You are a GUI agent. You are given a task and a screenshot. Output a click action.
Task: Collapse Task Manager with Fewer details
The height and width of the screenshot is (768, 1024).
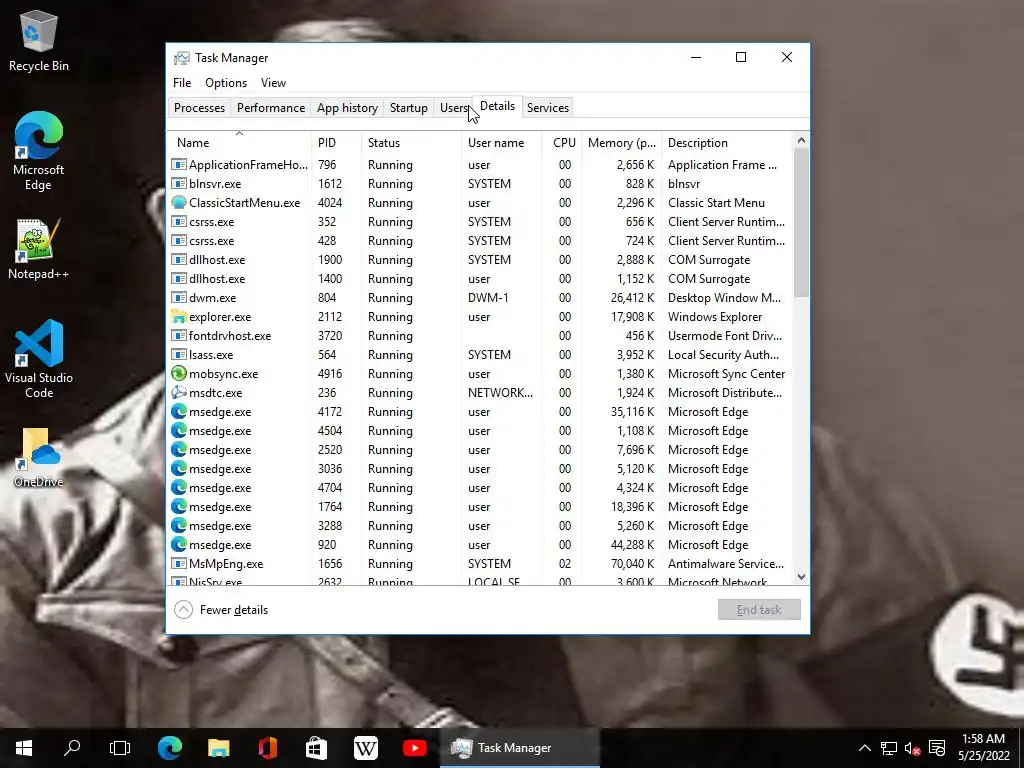221,610
